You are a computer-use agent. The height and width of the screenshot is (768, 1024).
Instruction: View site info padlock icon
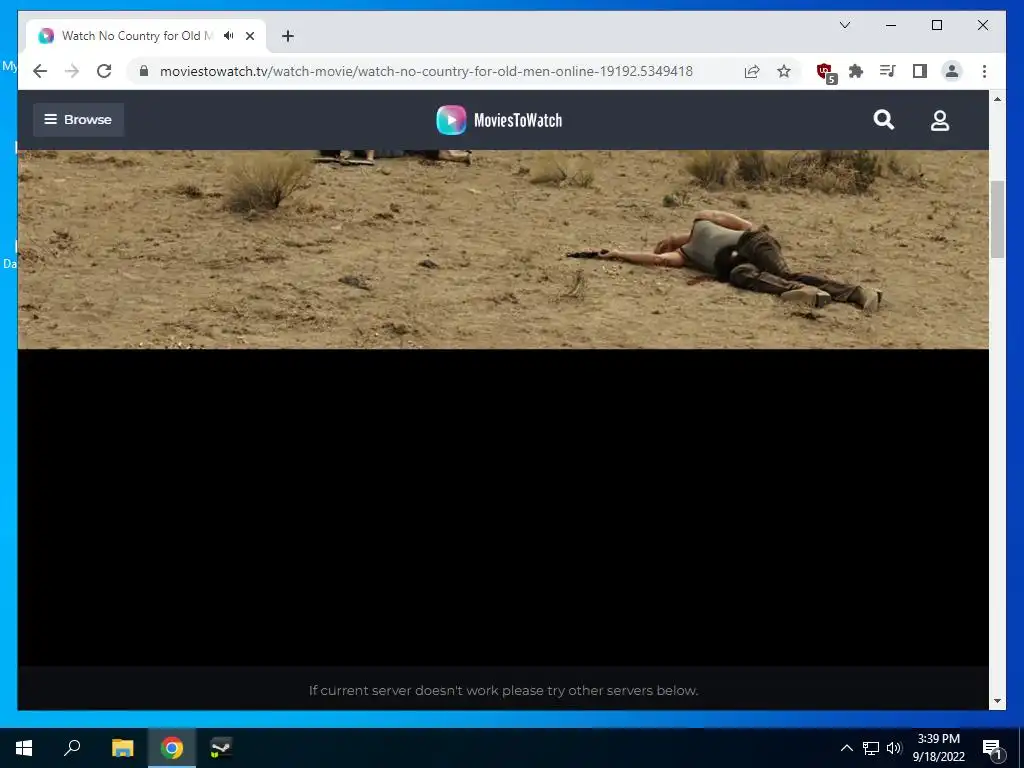[x=144, y=71]
